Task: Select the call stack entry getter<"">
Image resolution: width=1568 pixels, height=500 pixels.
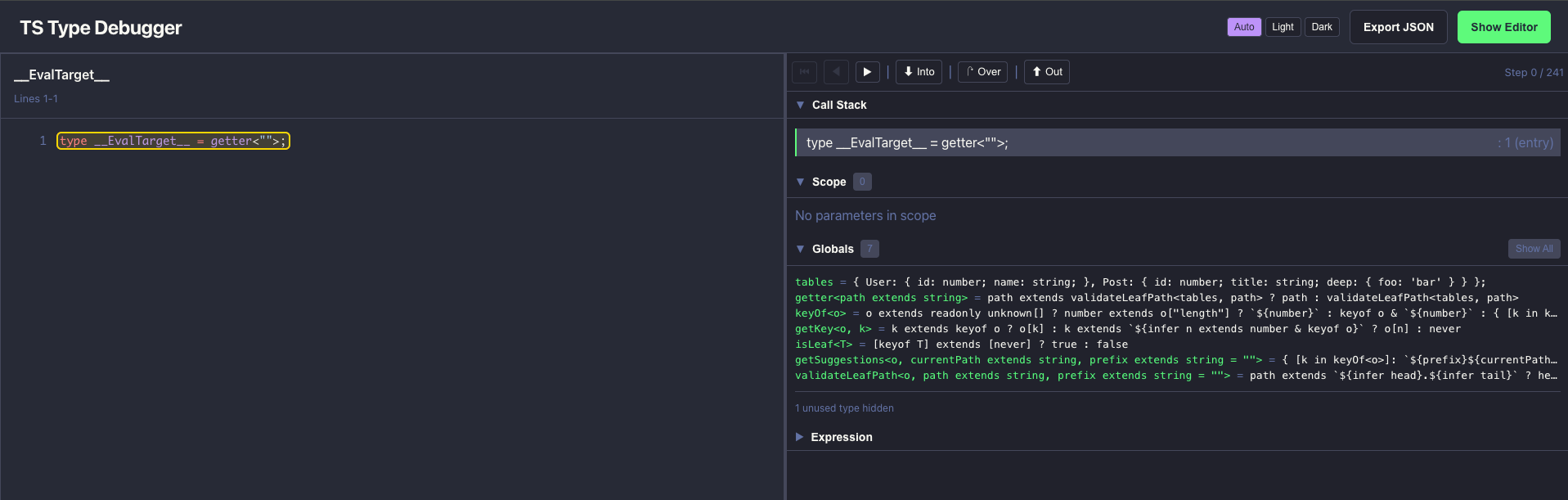Action: 1178,142
